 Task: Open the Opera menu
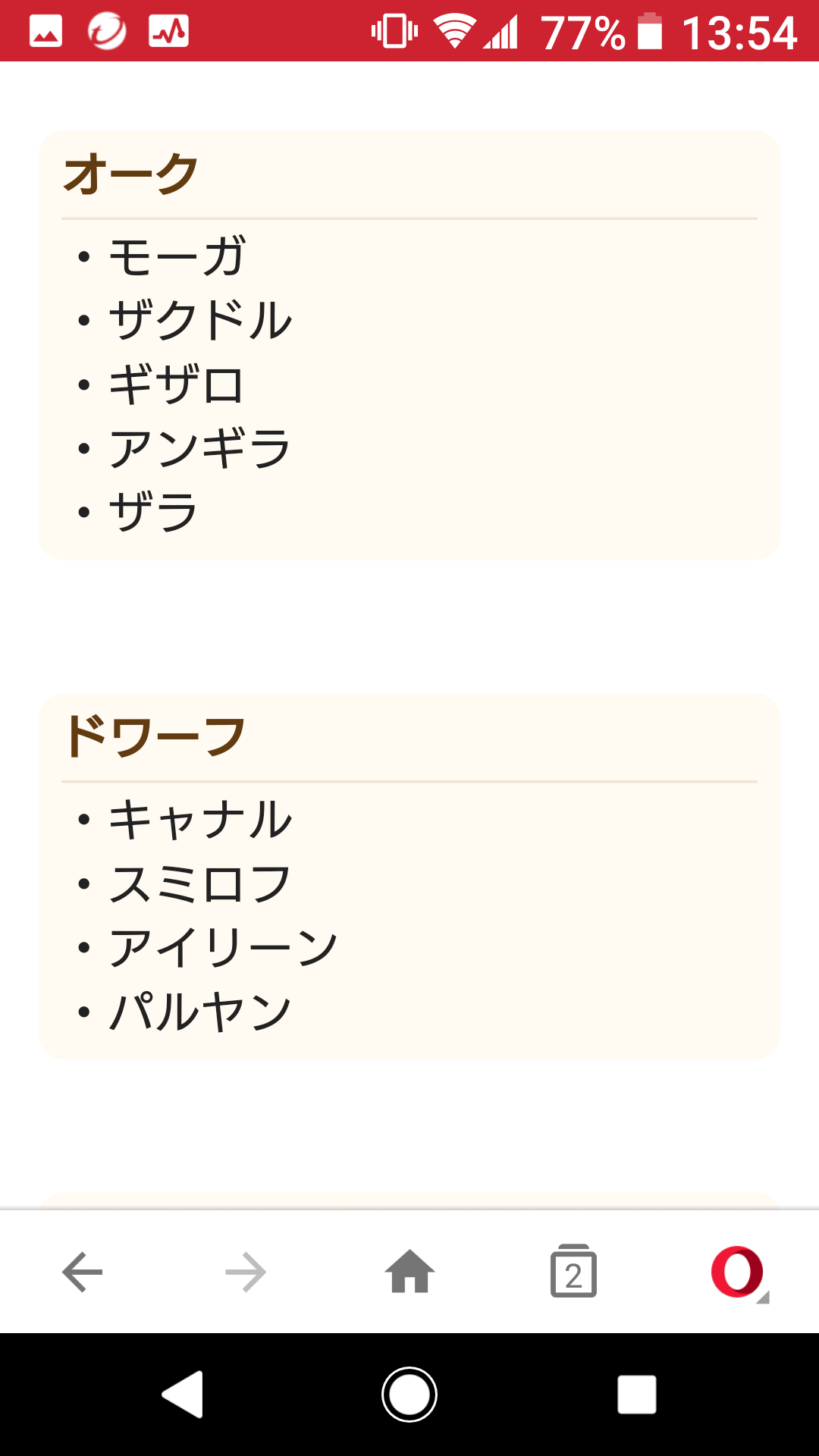[738, 1272]
